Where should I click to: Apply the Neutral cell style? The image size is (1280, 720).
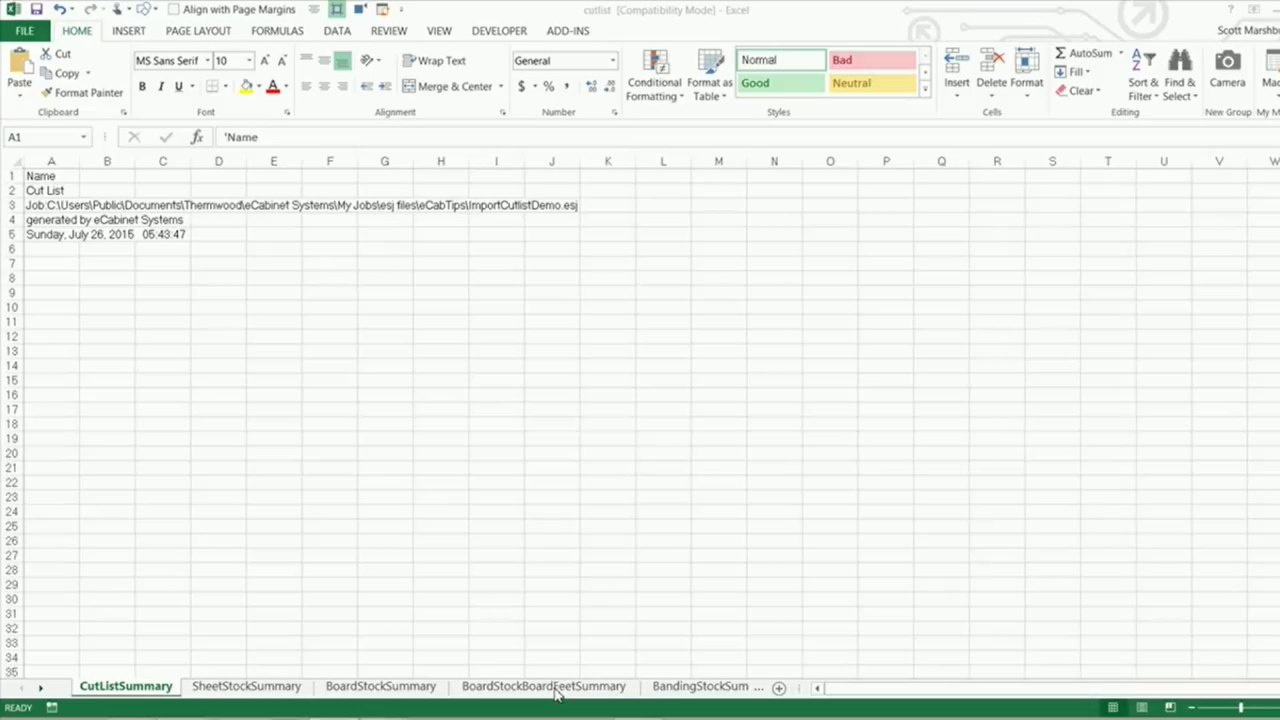pos(872,83)
